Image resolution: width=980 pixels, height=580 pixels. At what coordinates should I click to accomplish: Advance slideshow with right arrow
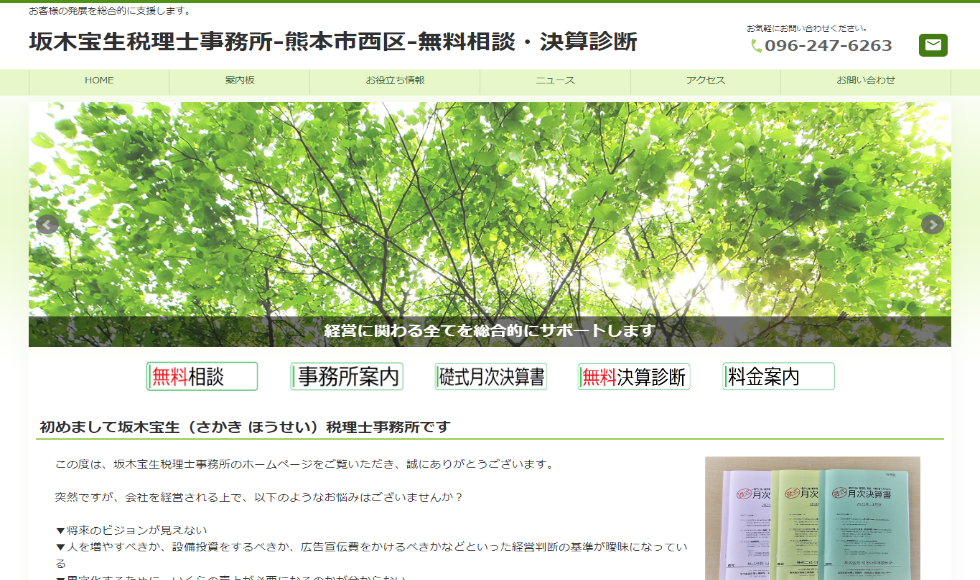point(932,224)
